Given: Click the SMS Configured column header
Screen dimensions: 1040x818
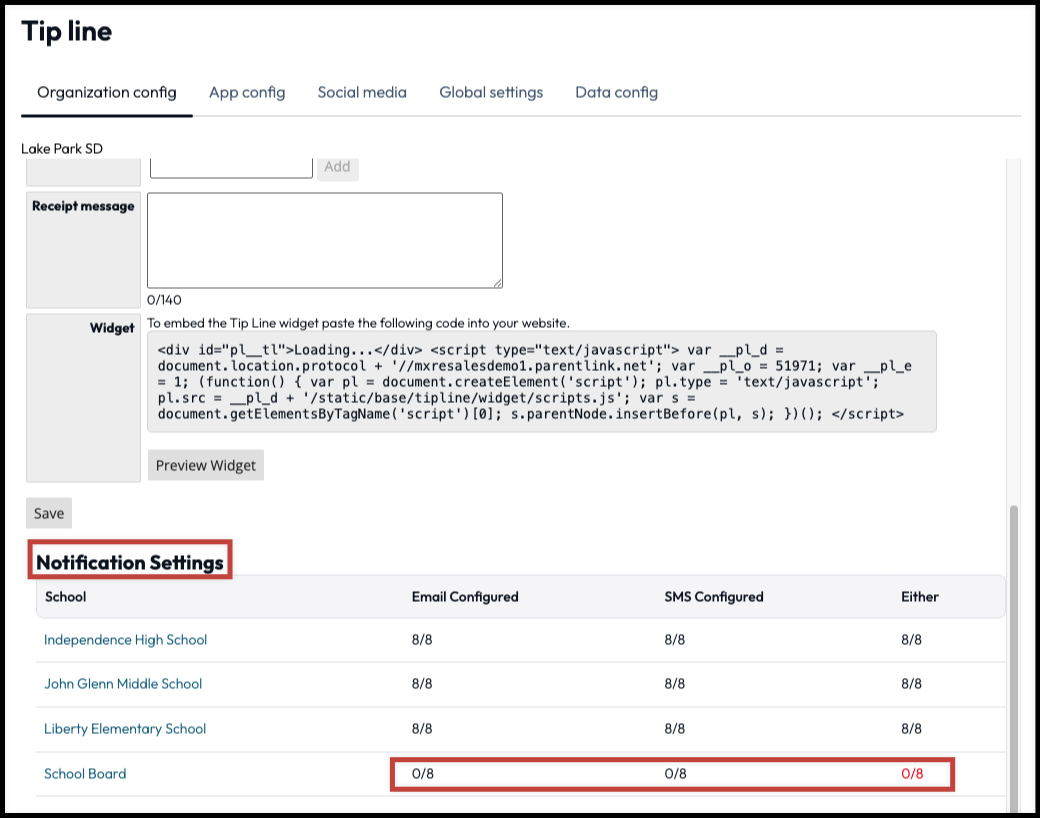Looking at the screenshot, I should coord(713,597).
